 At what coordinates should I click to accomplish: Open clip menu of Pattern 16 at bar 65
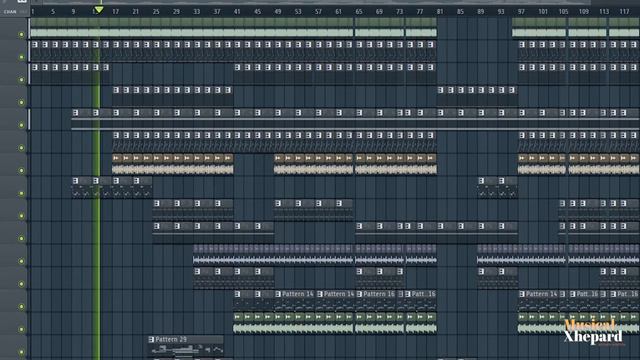coord(360,294)
